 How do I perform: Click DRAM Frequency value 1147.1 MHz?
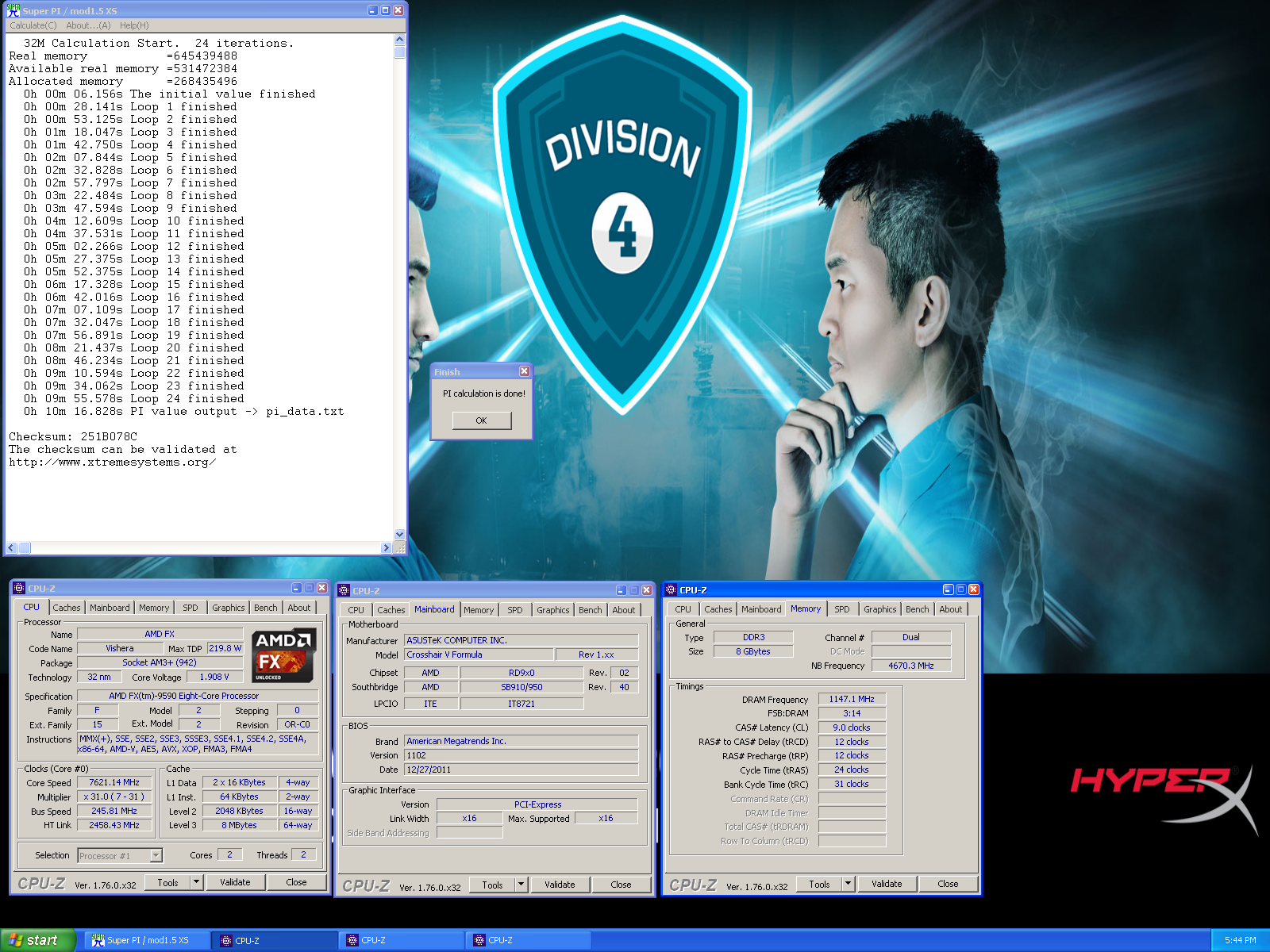(x=852, y=699)
